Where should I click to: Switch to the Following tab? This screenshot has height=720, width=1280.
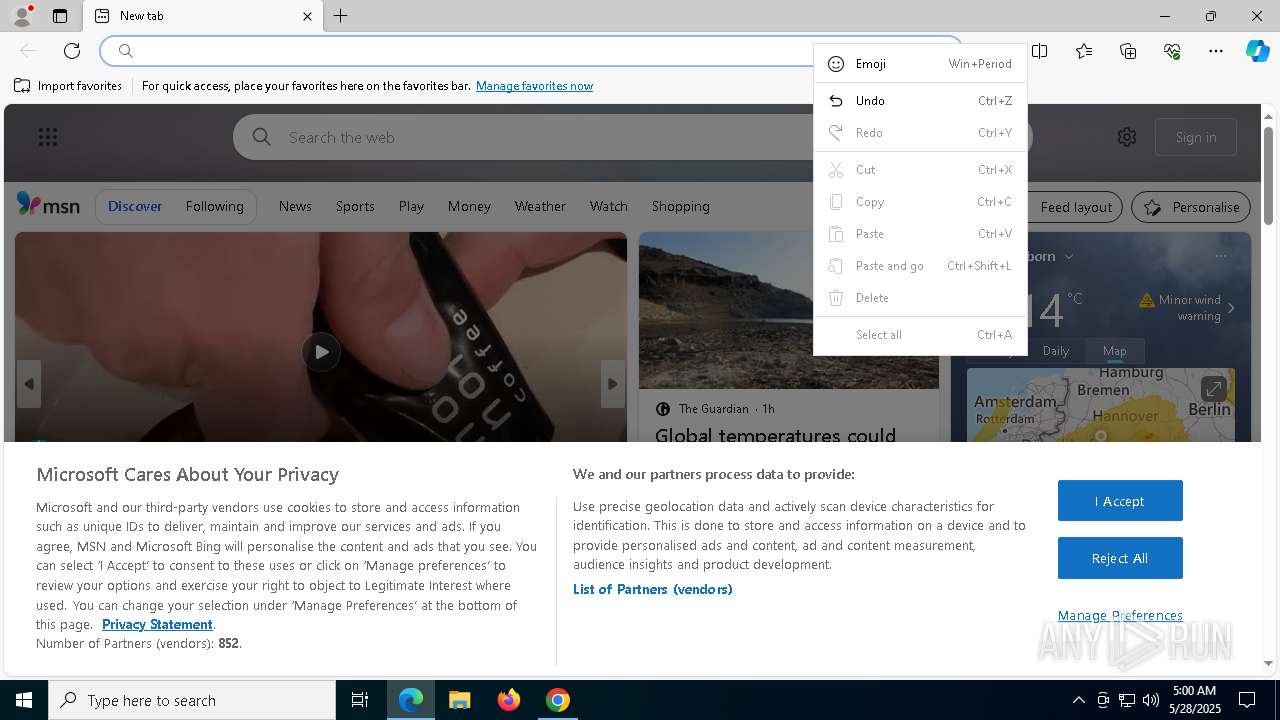pos(214,206)
